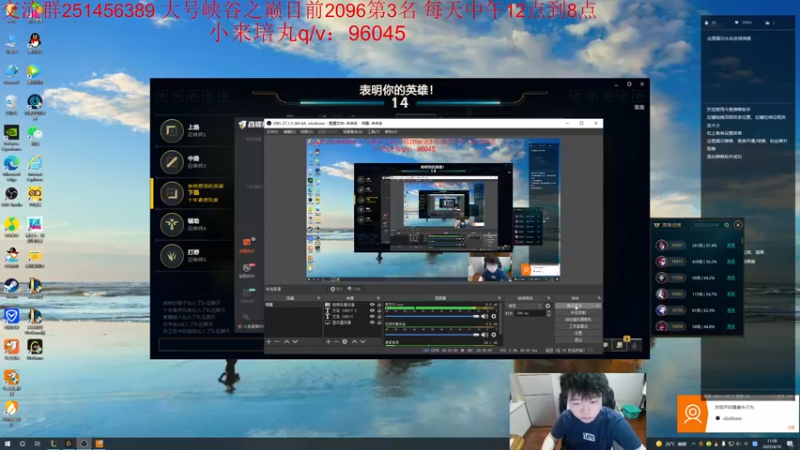Image resolution: width=800 pixels, height=450 pixels.
Task: Move the selected OBS source up
Action: (354, 341)
